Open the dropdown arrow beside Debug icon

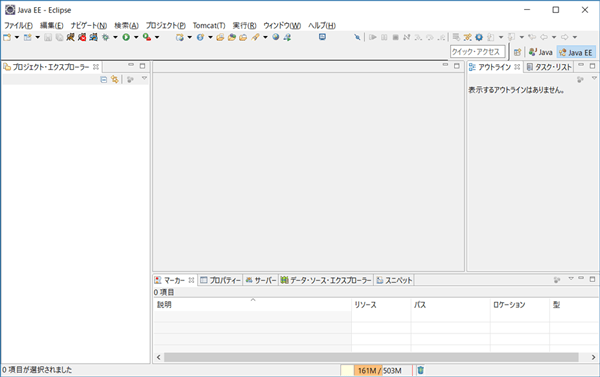(115, 37)
